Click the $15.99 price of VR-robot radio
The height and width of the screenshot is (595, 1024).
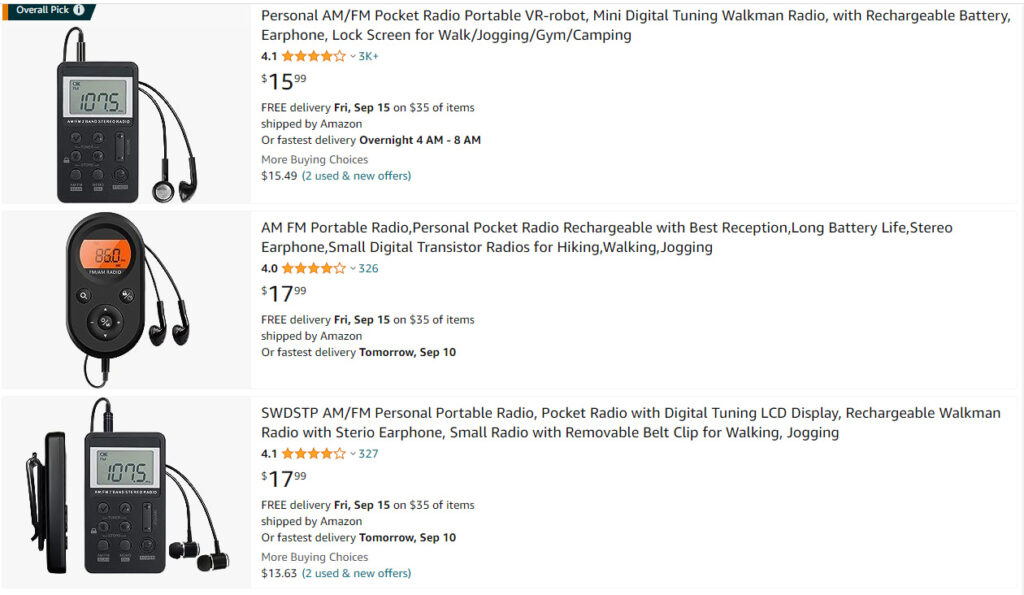tap(284, 81)
